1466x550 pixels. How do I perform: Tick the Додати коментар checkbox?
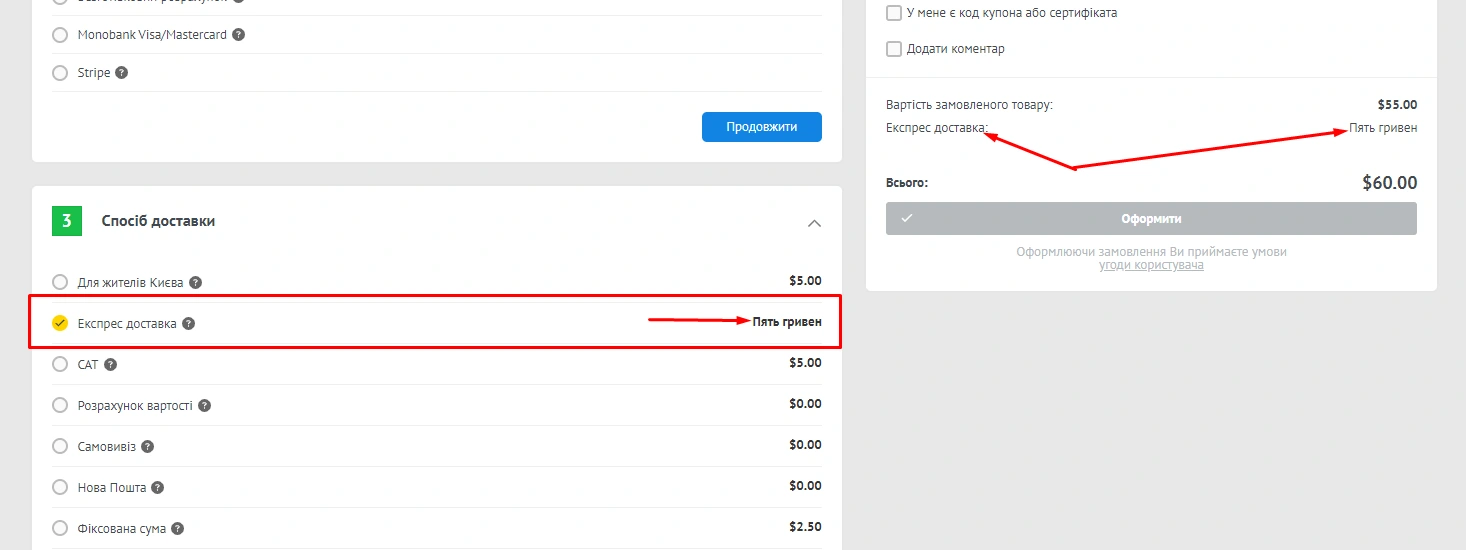pyautogui.click(x=894, y=49)
